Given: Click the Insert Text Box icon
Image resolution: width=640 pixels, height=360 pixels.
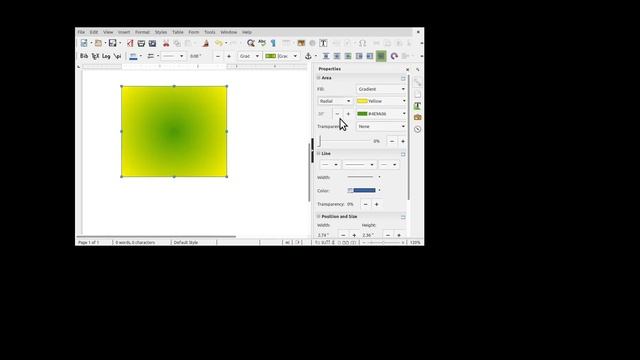Looking at the screenshot, I should pos(323,43).
